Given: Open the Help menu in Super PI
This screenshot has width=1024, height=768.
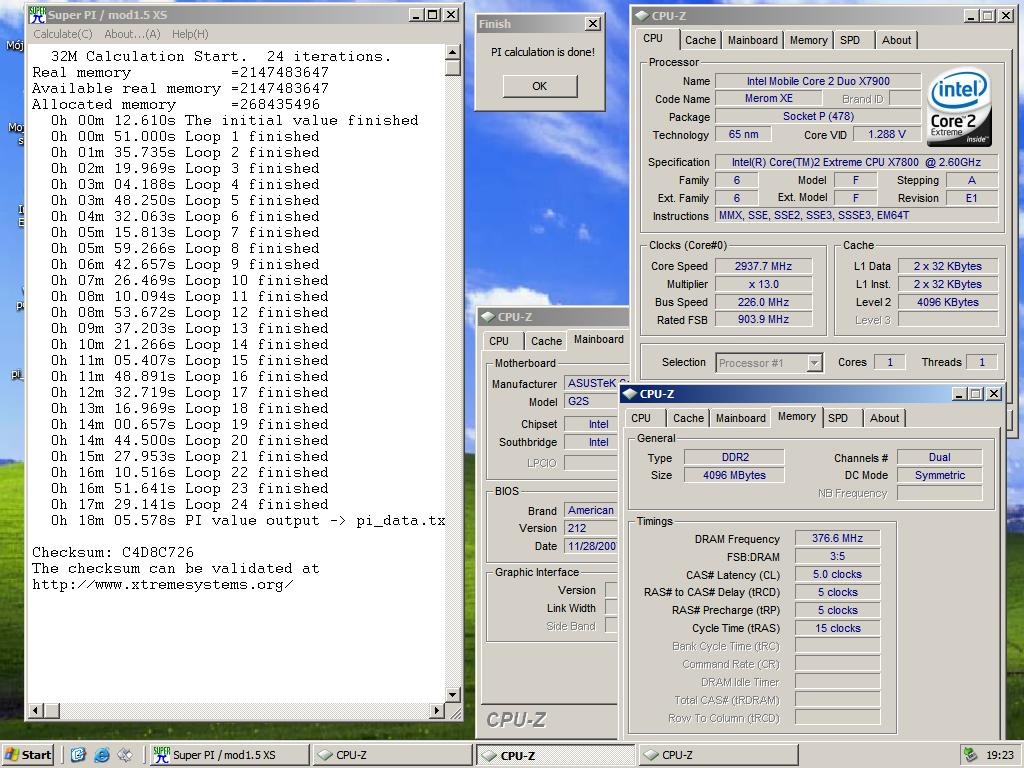Looking at the screenshot, I should click(190, 34).
